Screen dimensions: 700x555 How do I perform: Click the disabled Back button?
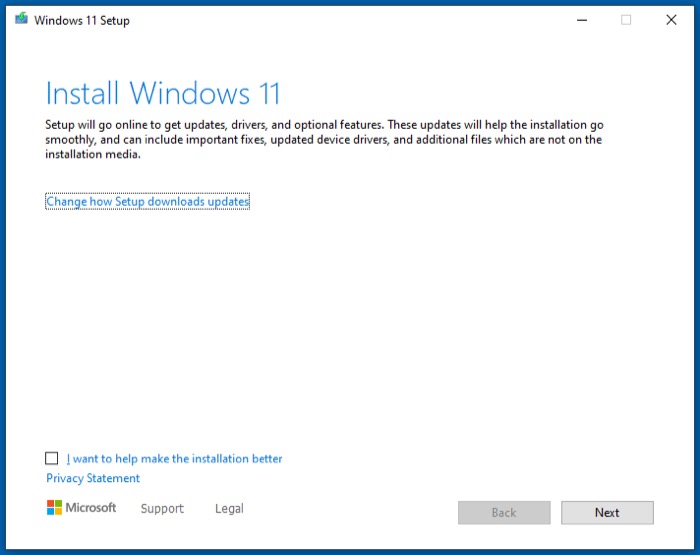[504, 513]
